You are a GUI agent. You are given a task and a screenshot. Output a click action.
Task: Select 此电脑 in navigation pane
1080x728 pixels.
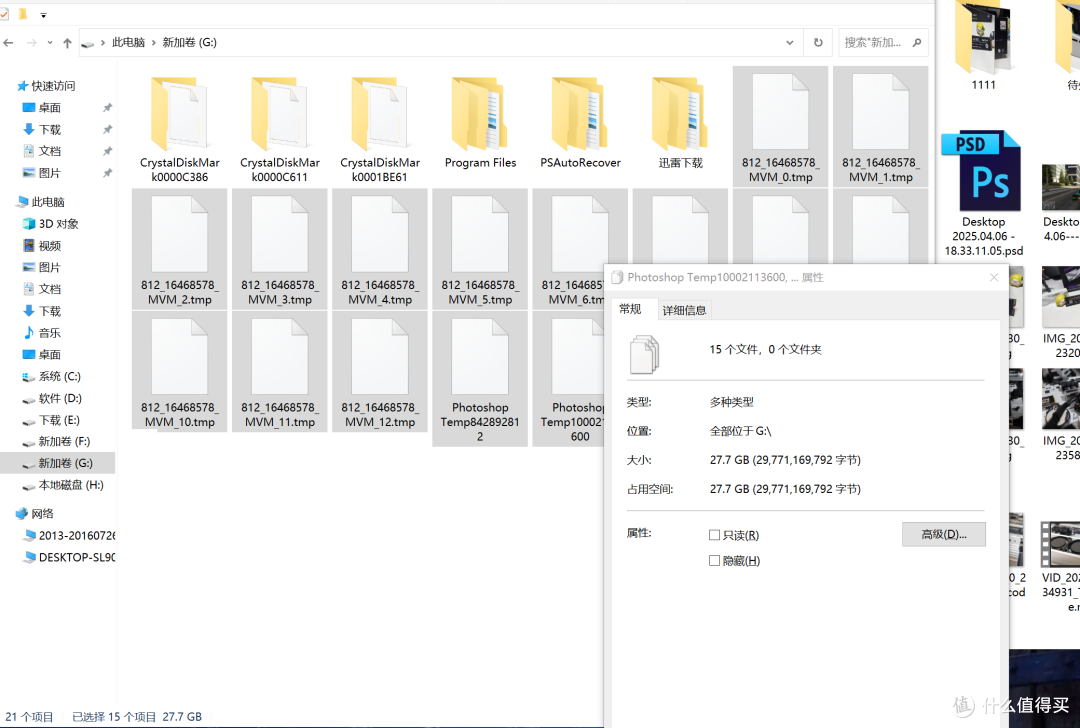(48, 202)
